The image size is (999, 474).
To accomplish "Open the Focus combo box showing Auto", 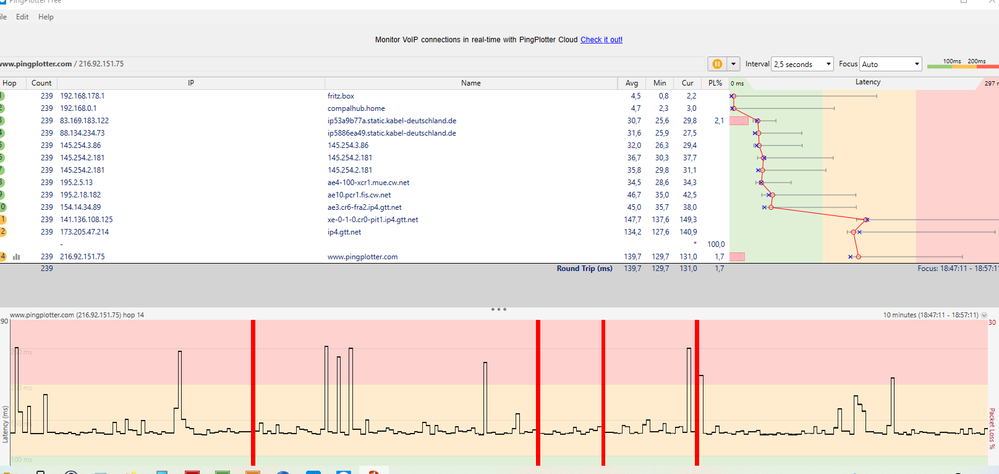I will [891, 64].
